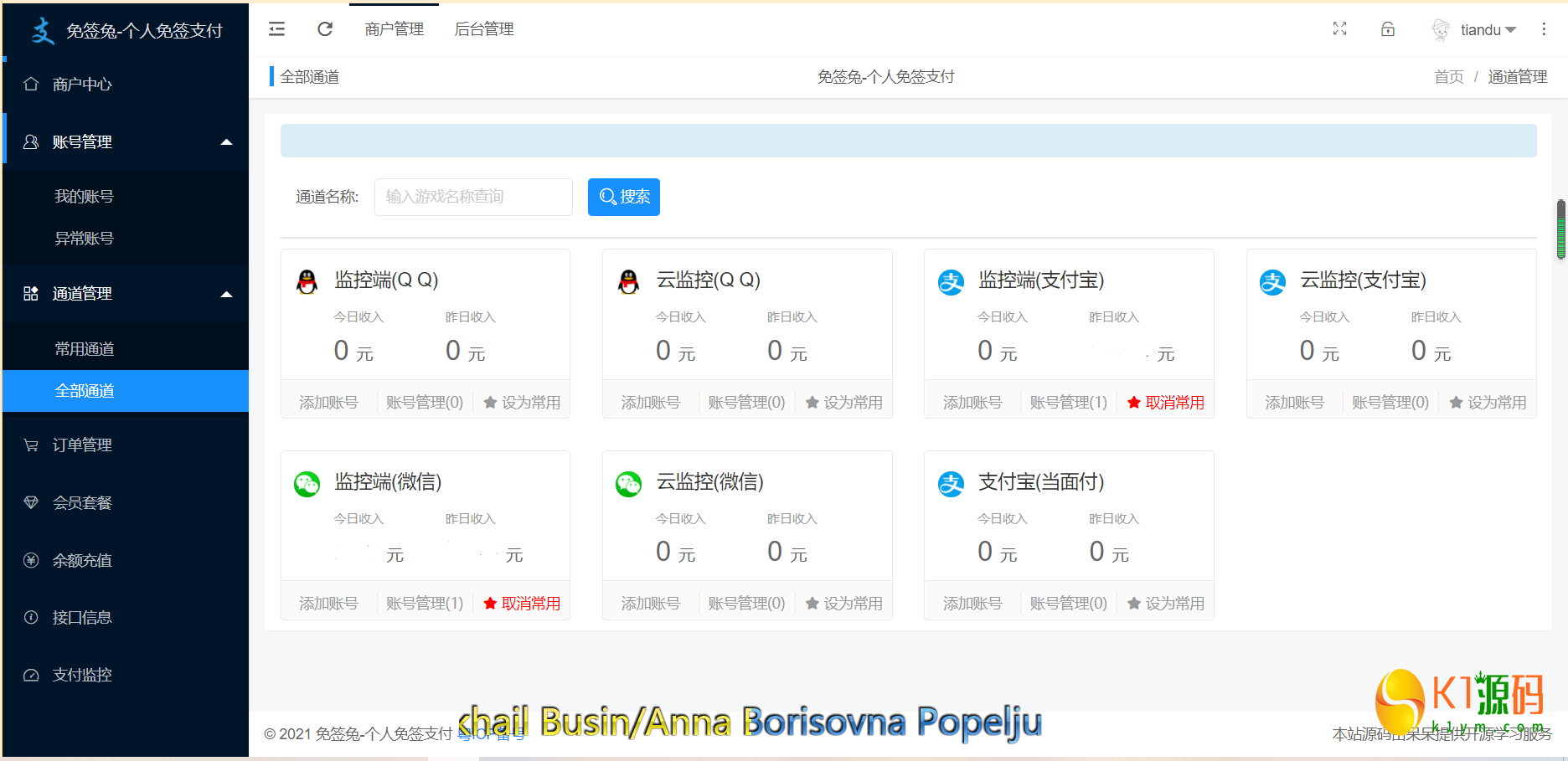
Task: Click the Alipay icon on 支付宝(当面付) card
Action: (x=951, y=483)
